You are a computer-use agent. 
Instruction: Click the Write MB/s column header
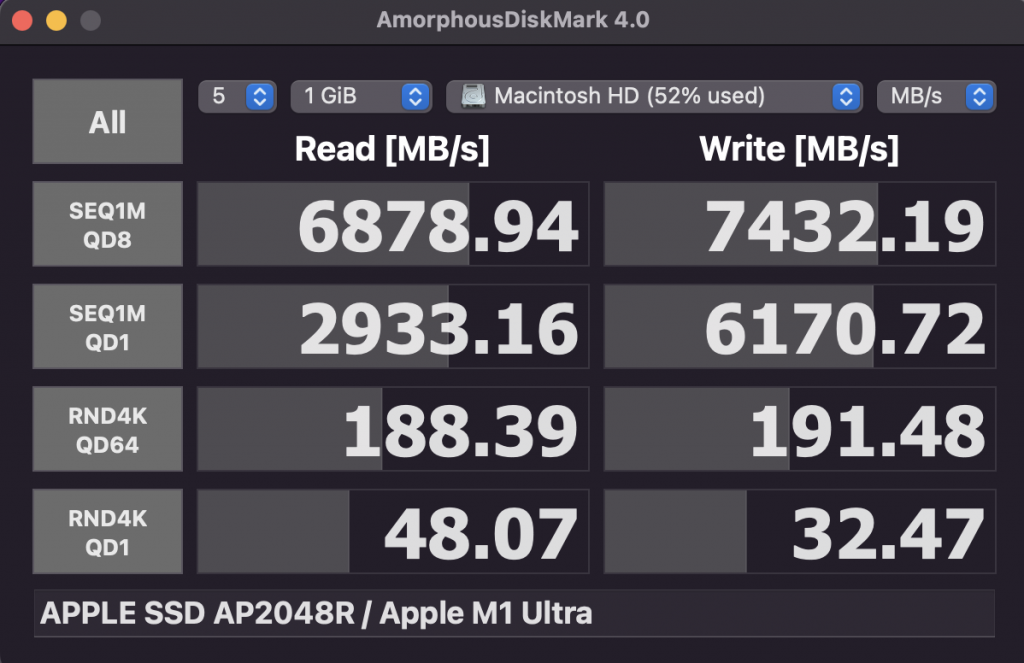[x=801, y=150]
